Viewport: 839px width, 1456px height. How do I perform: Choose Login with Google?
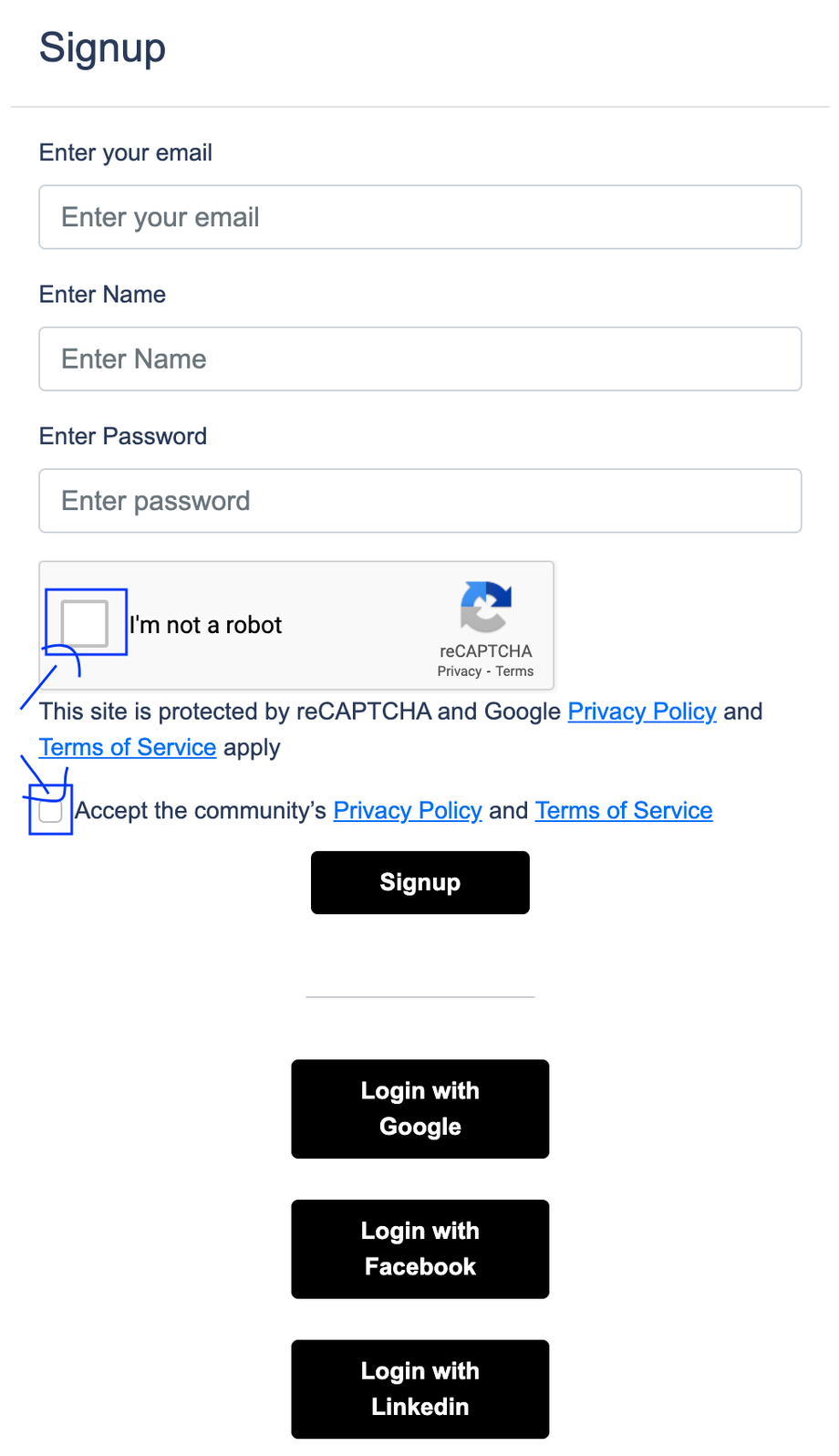pyautogui.click(x=419, y=1108)
